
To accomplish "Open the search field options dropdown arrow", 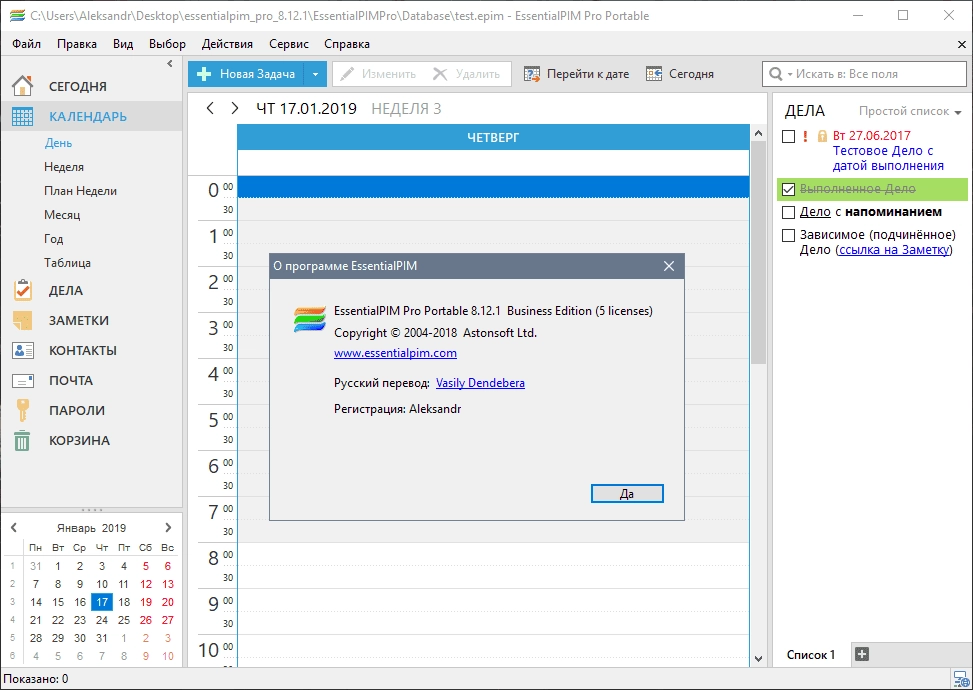I will (790, 74).
